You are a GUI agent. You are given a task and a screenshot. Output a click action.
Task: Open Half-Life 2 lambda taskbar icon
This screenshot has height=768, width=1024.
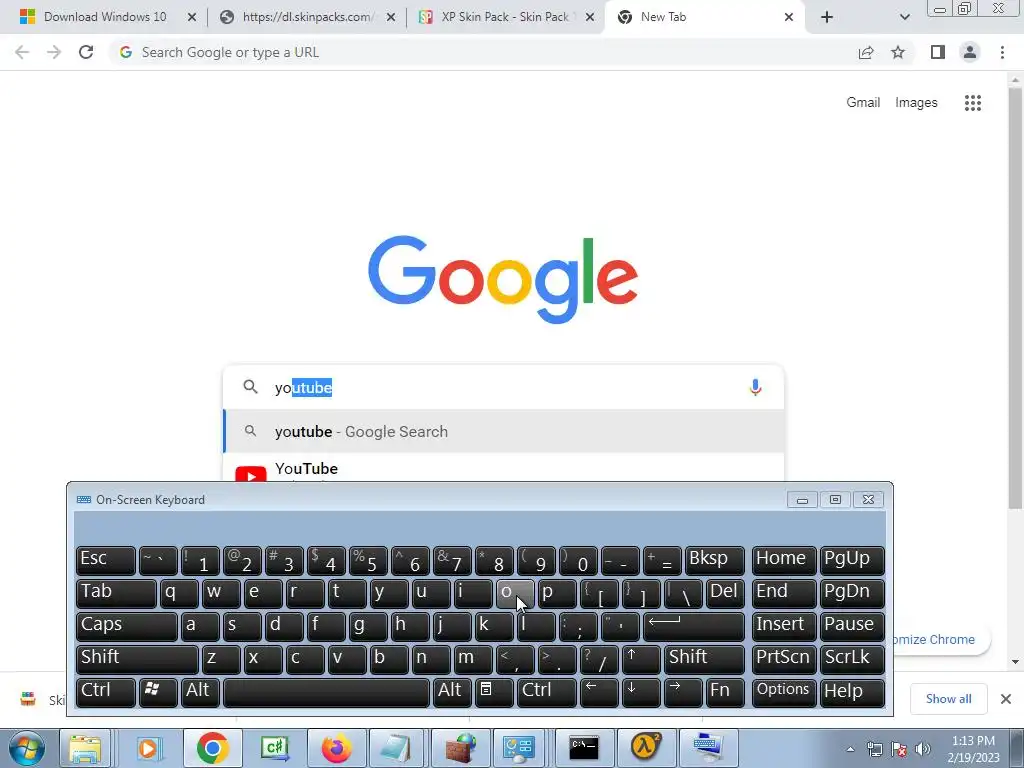(x=645, y=748)
